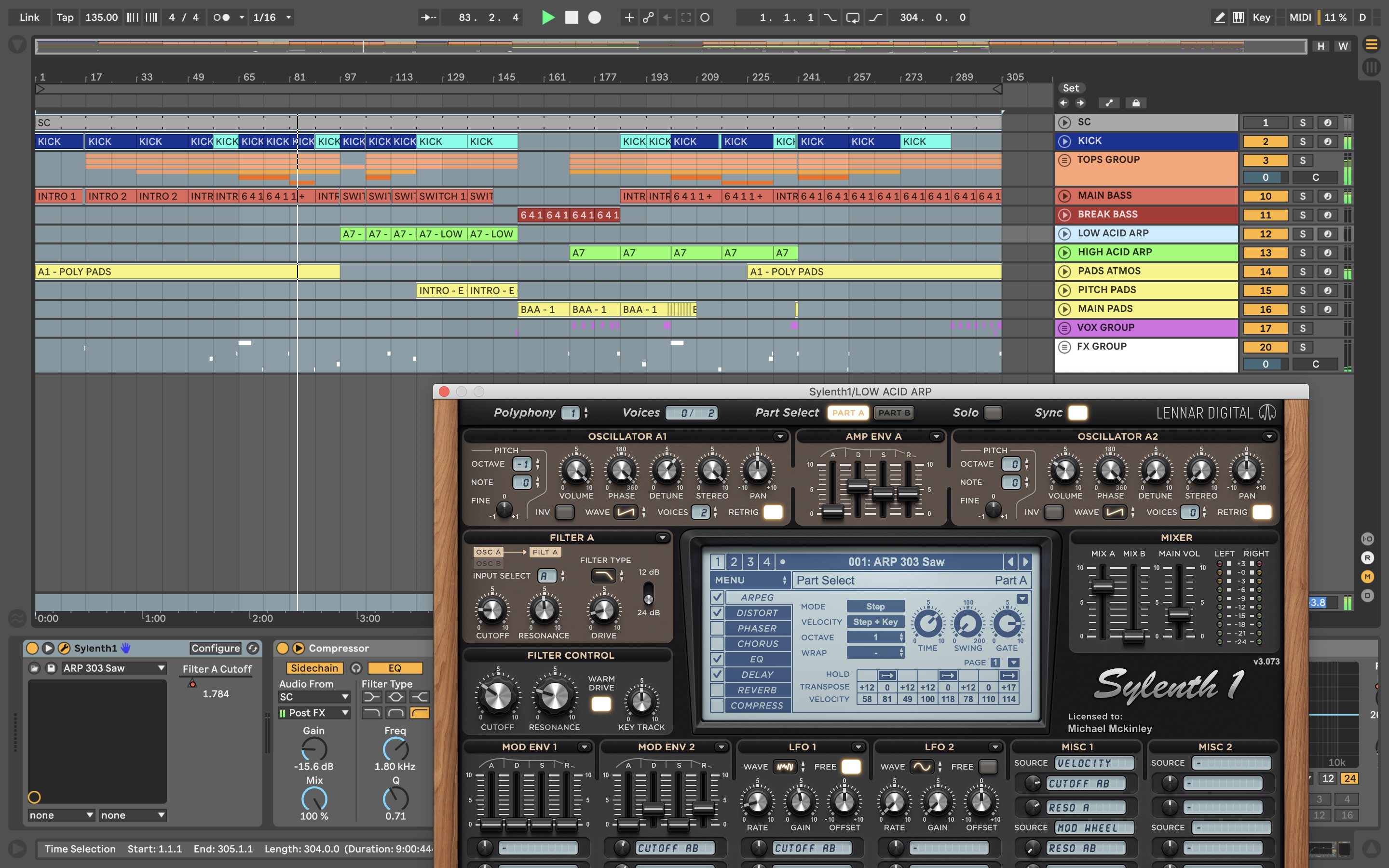Viewport: 1389px width, 868px height.
Task: Open the Audio From SC dropdown
Action: 314,697
